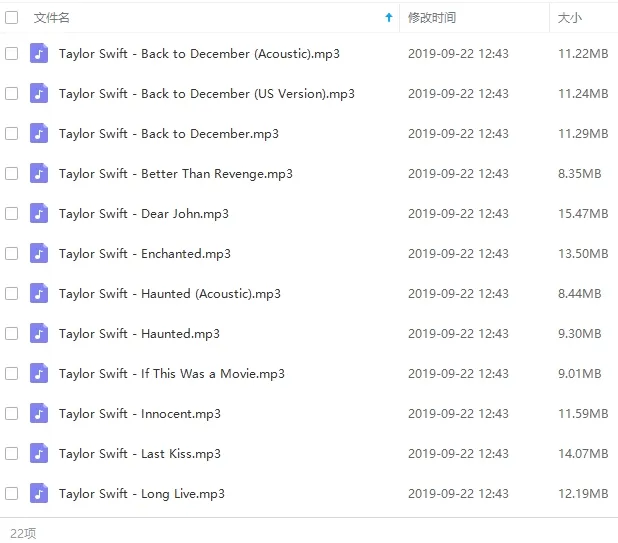Check the Long Live.mp3 checkbox
This screenshot has height=543, width=618.
[x=11, y=493]
